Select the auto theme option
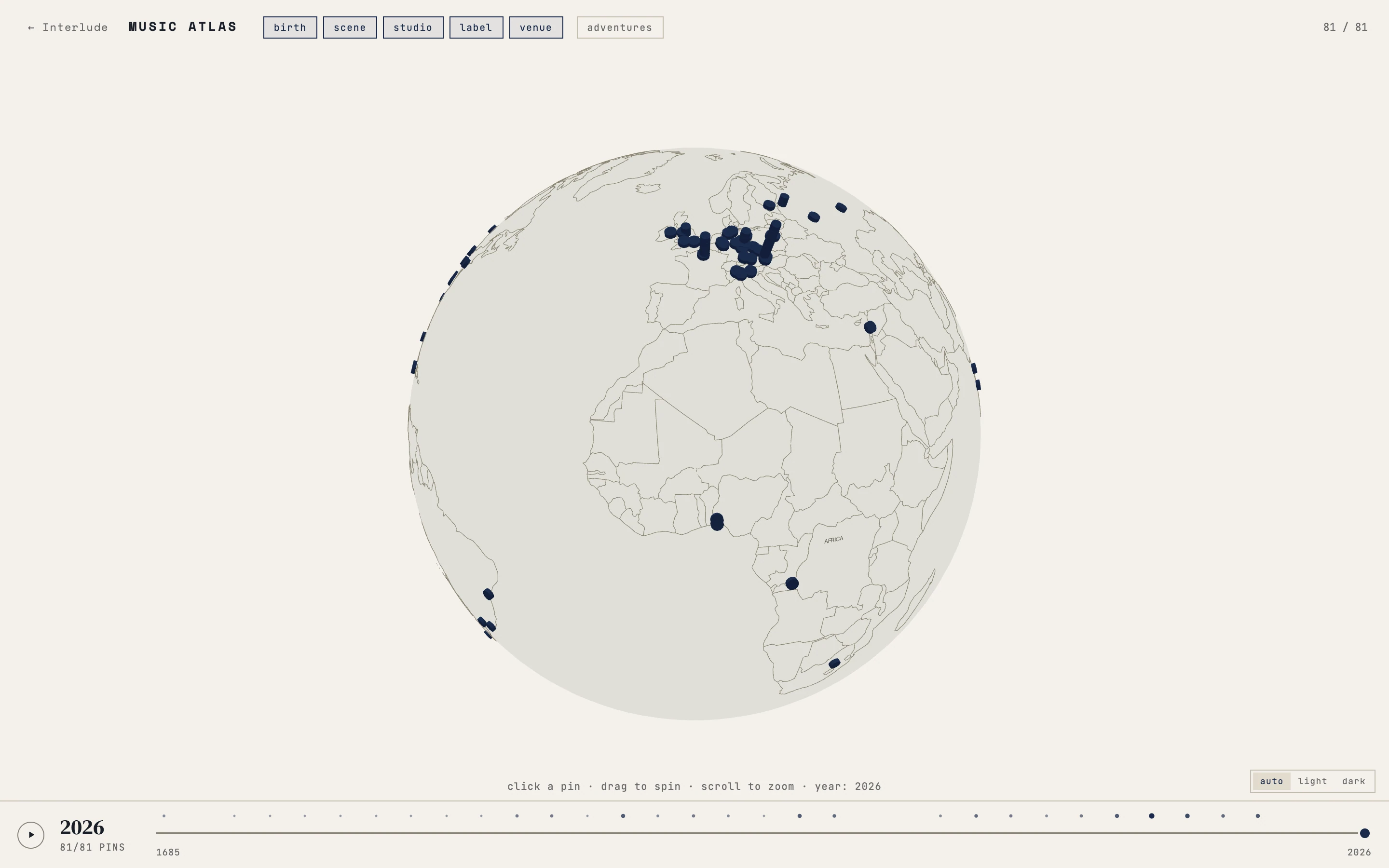Viewport: 1389px width, 868px height. pos(1271,781)
